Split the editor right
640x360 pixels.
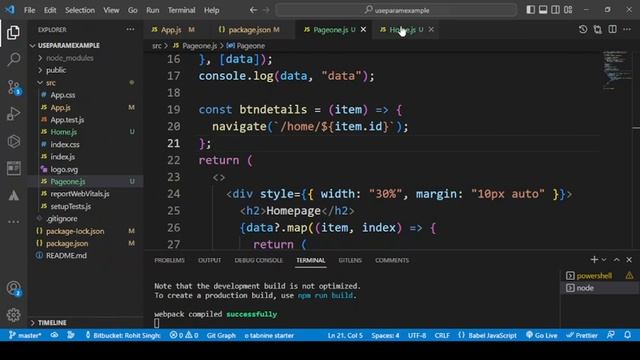click(x=612, y=29)
